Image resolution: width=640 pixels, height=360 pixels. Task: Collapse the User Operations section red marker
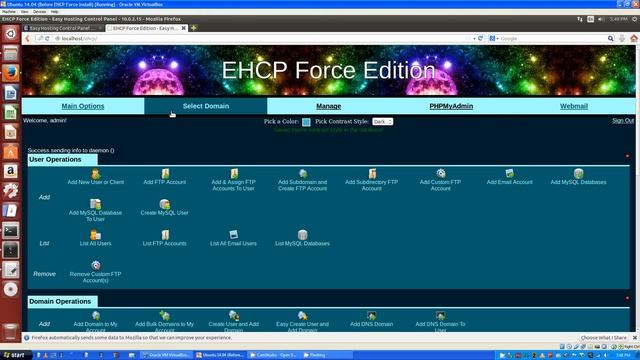pyautogui.click(x=627, y=156)
